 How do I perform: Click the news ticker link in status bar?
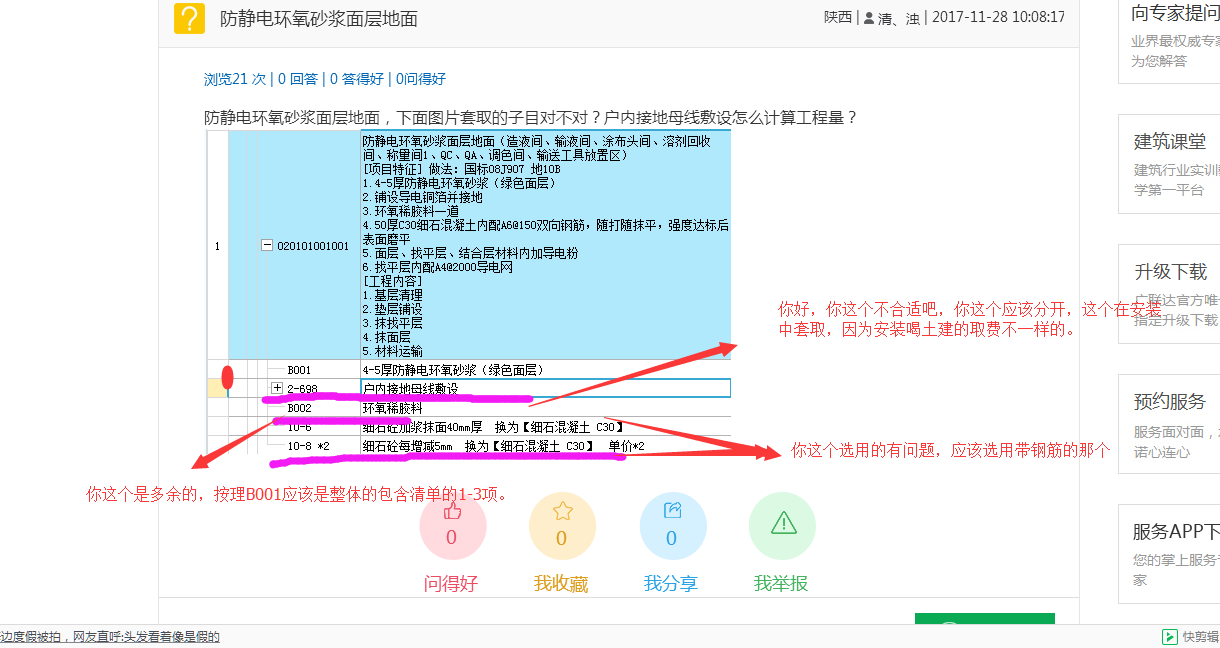point(110,637)
